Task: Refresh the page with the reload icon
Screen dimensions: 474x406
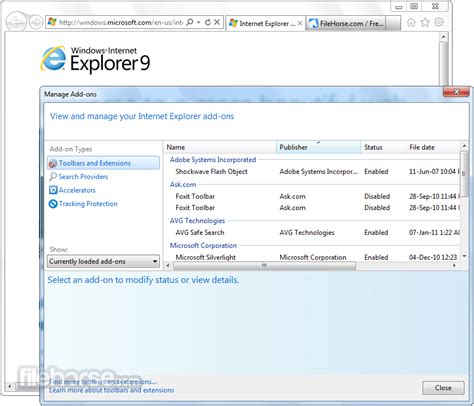Action: point(208,22)
